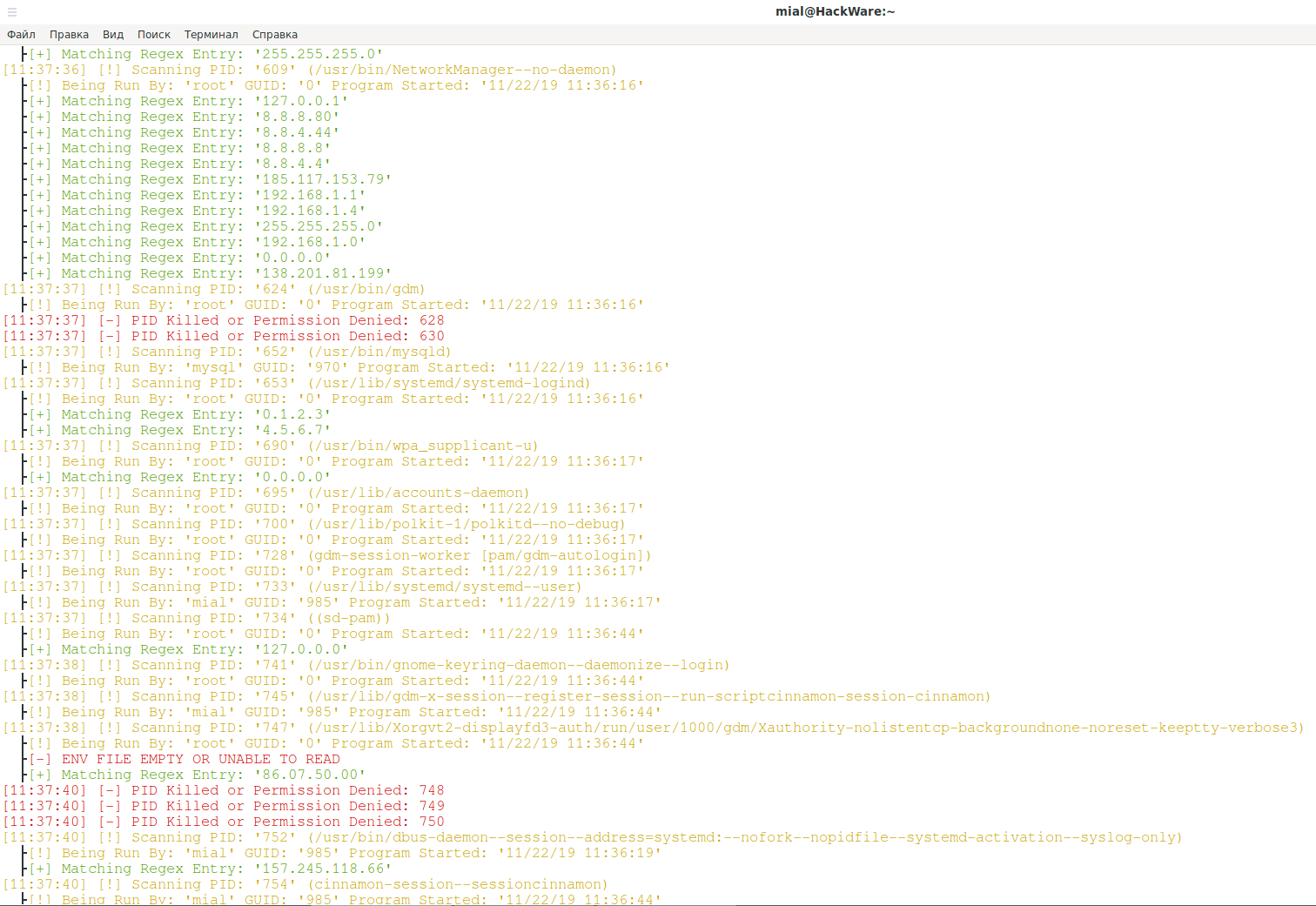Open the Файл menu
1316x906 pixels.
(x=21, y=35)
